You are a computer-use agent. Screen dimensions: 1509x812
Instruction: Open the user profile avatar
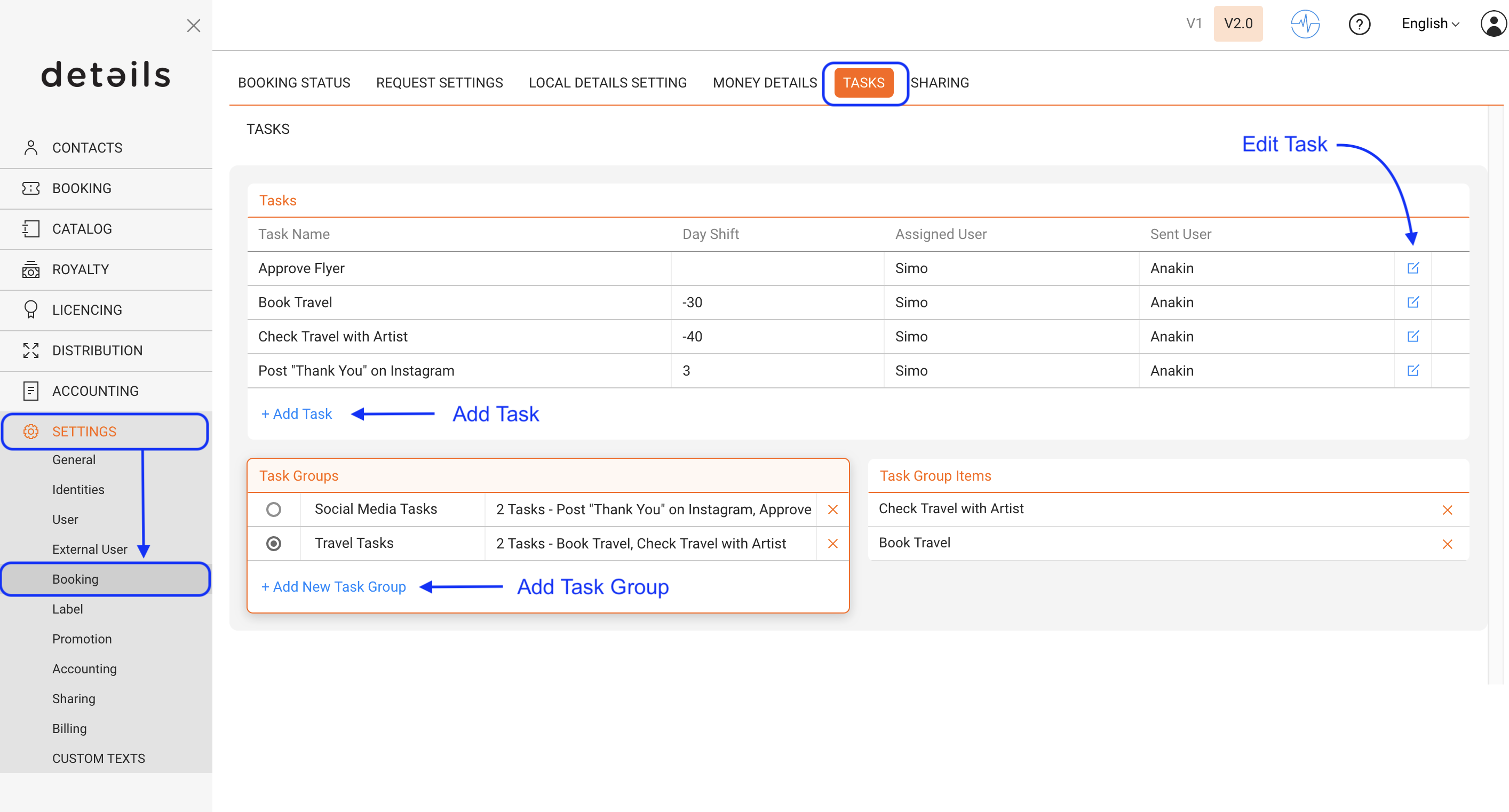pos(1492,24)
